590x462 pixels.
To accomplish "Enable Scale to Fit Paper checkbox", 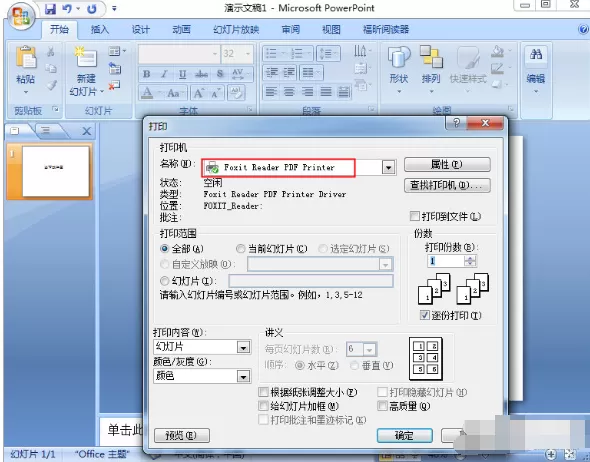I will 263,392.
